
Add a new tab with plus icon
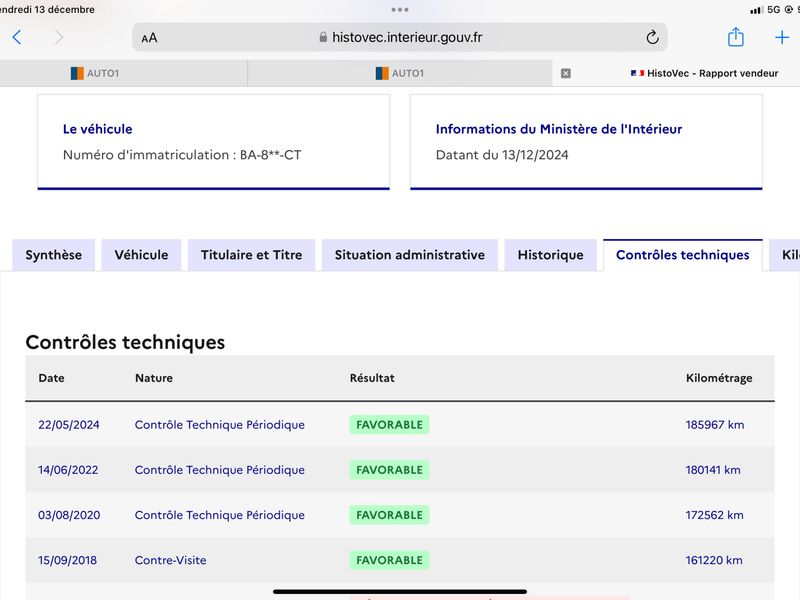click(782, 37)
